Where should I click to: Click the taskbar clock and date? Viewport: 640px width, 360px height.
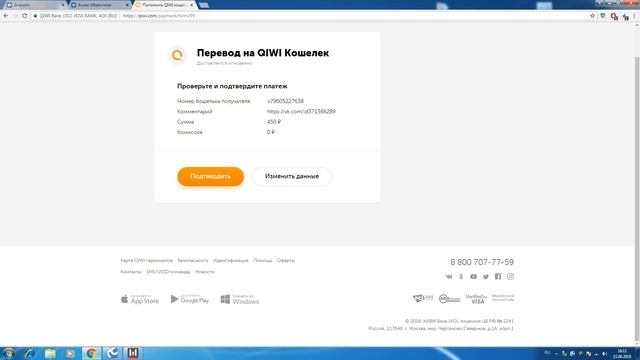(622, 353)
